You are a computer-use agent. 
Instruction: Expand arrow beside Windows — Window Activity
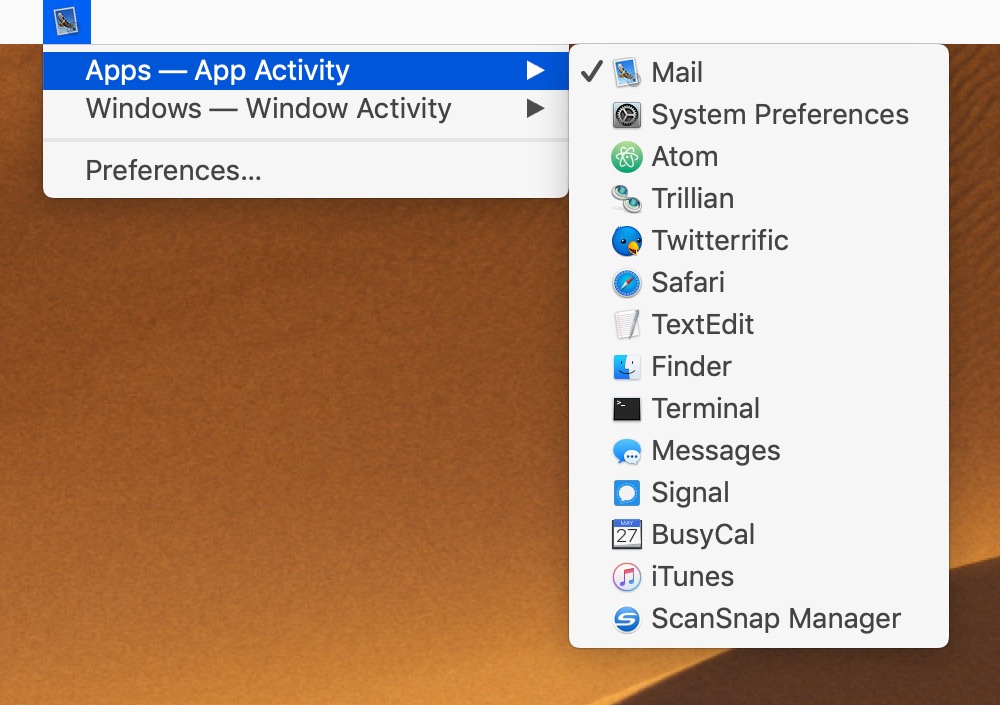click(535, 108)
